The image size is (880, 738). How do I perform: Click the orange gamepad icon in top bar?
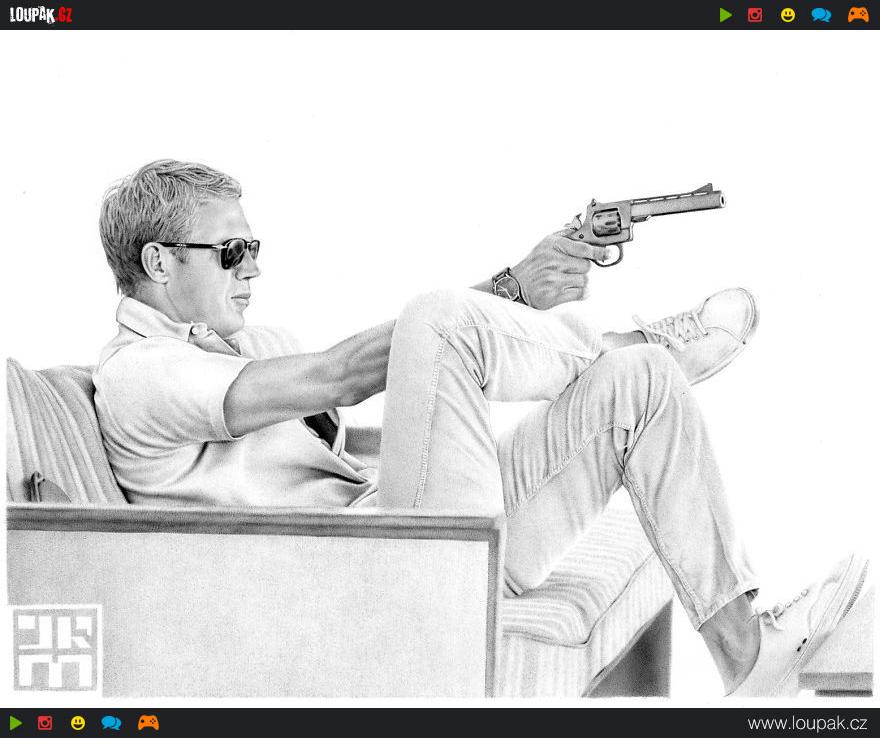[858, 15]
